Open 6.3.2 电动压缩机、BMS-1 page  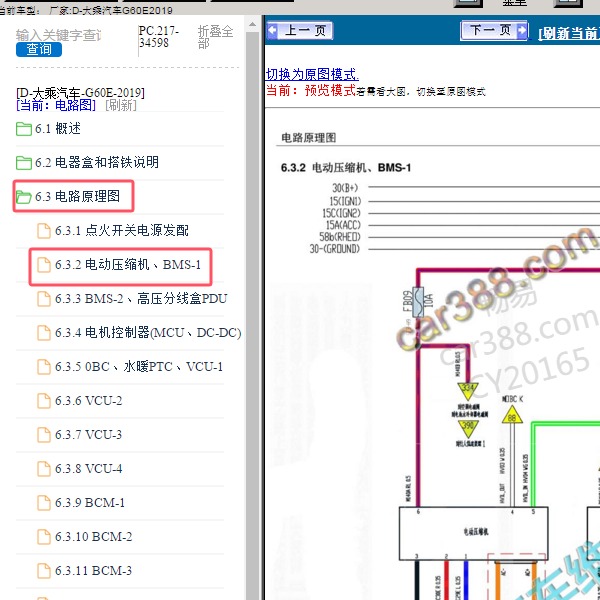(x=128, y=264)
